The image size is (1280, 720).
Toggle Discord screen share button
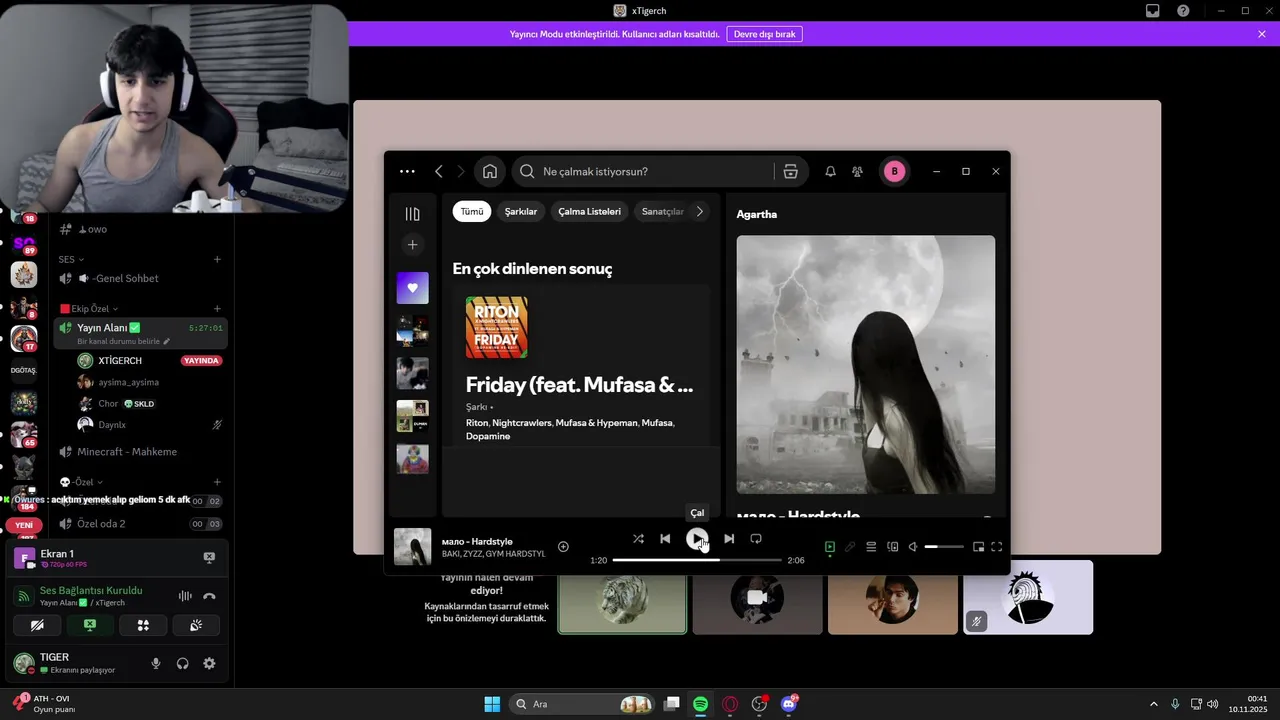coord(90,625)
